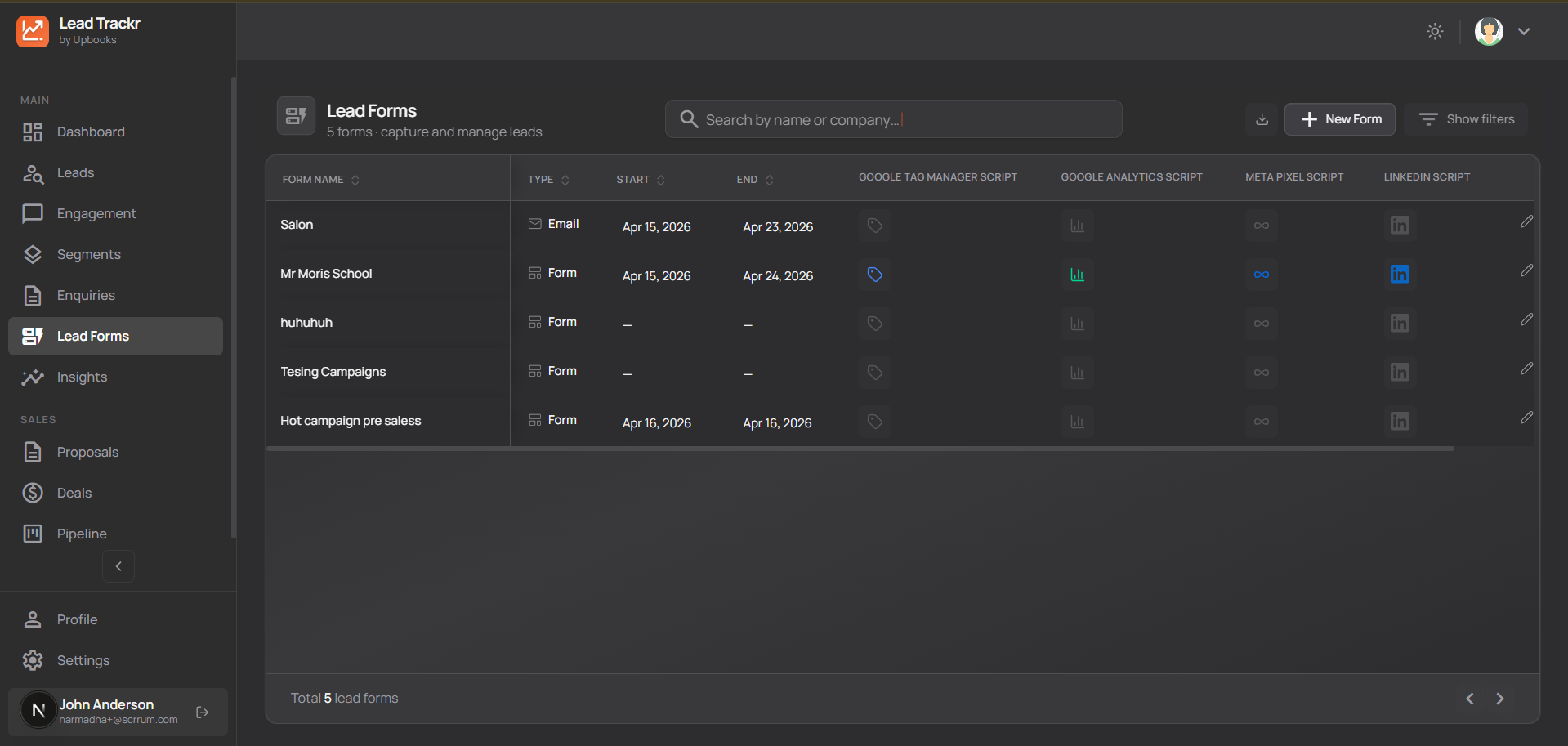
Task: Click the logout icon beside John Anderson
Action: pyautogui.click(x=203, y=712)
